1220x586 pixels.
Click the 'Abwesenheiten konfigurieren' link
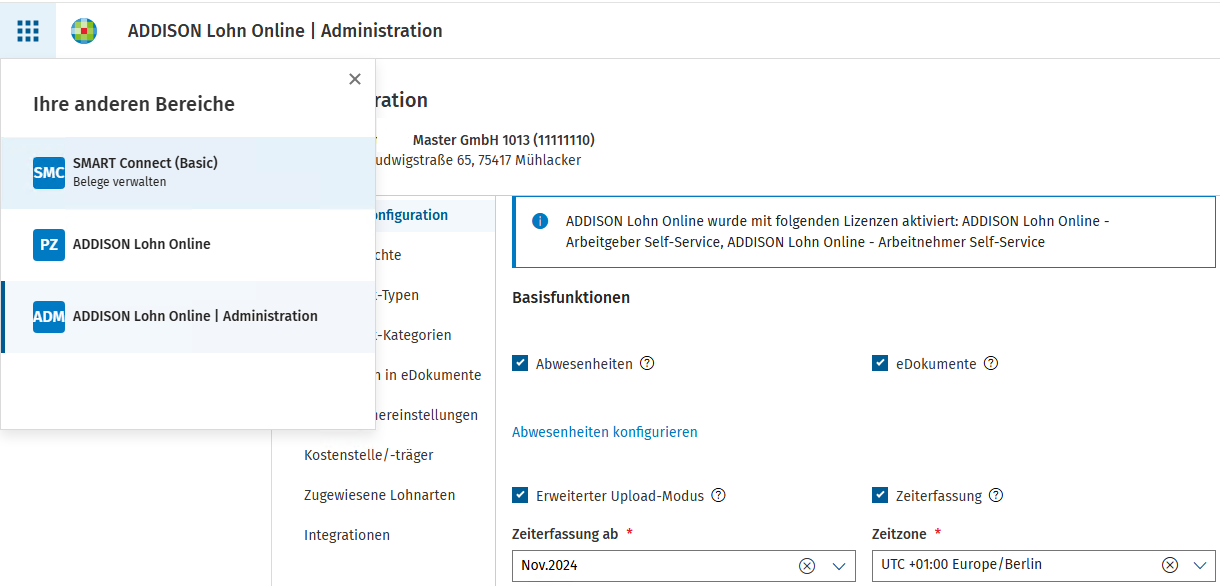pyautogui.click(x=605, y=432)
